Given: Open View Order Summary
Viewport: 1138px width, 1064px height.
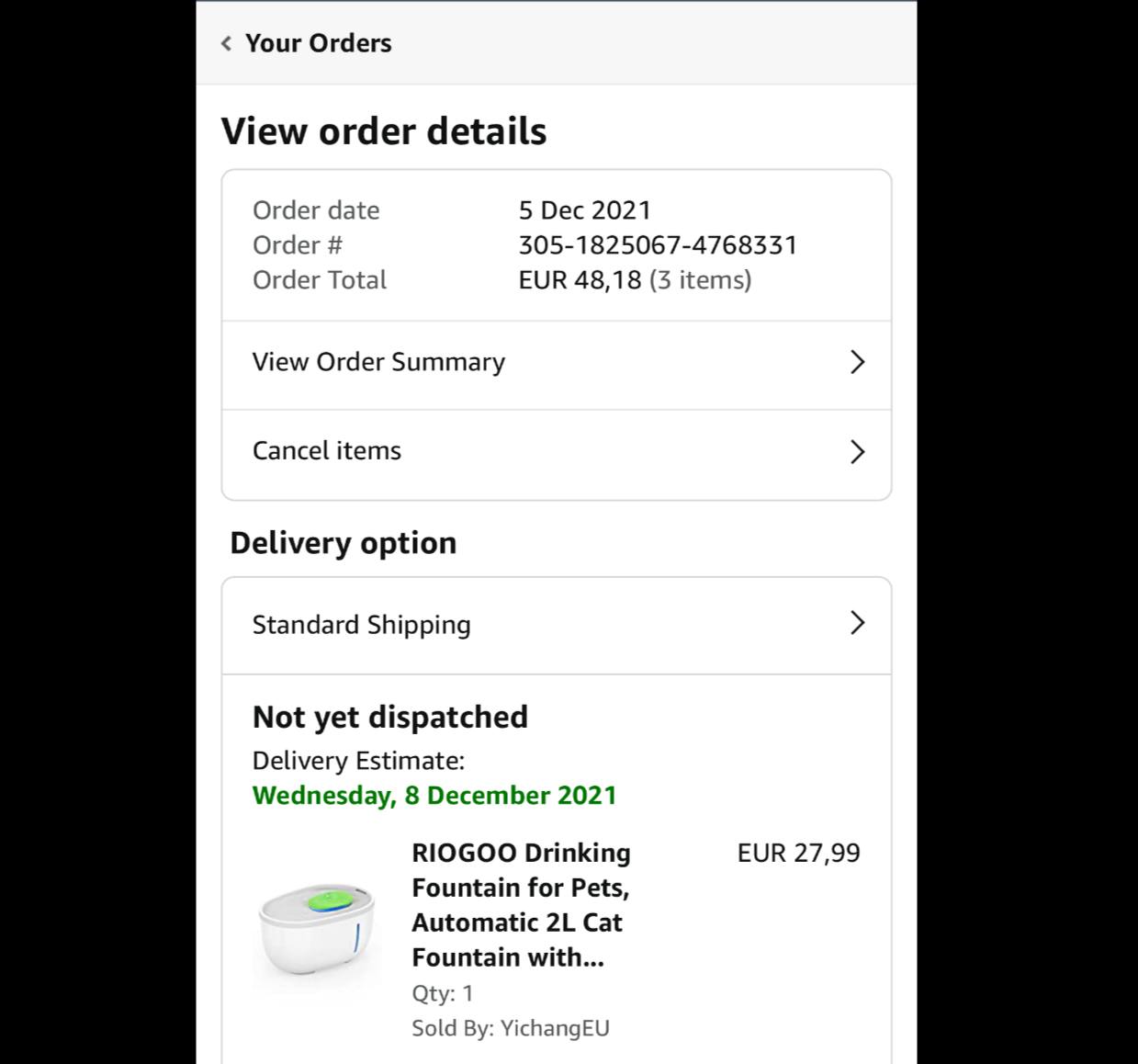Looking at the screenshot, I should pos(378,362).
